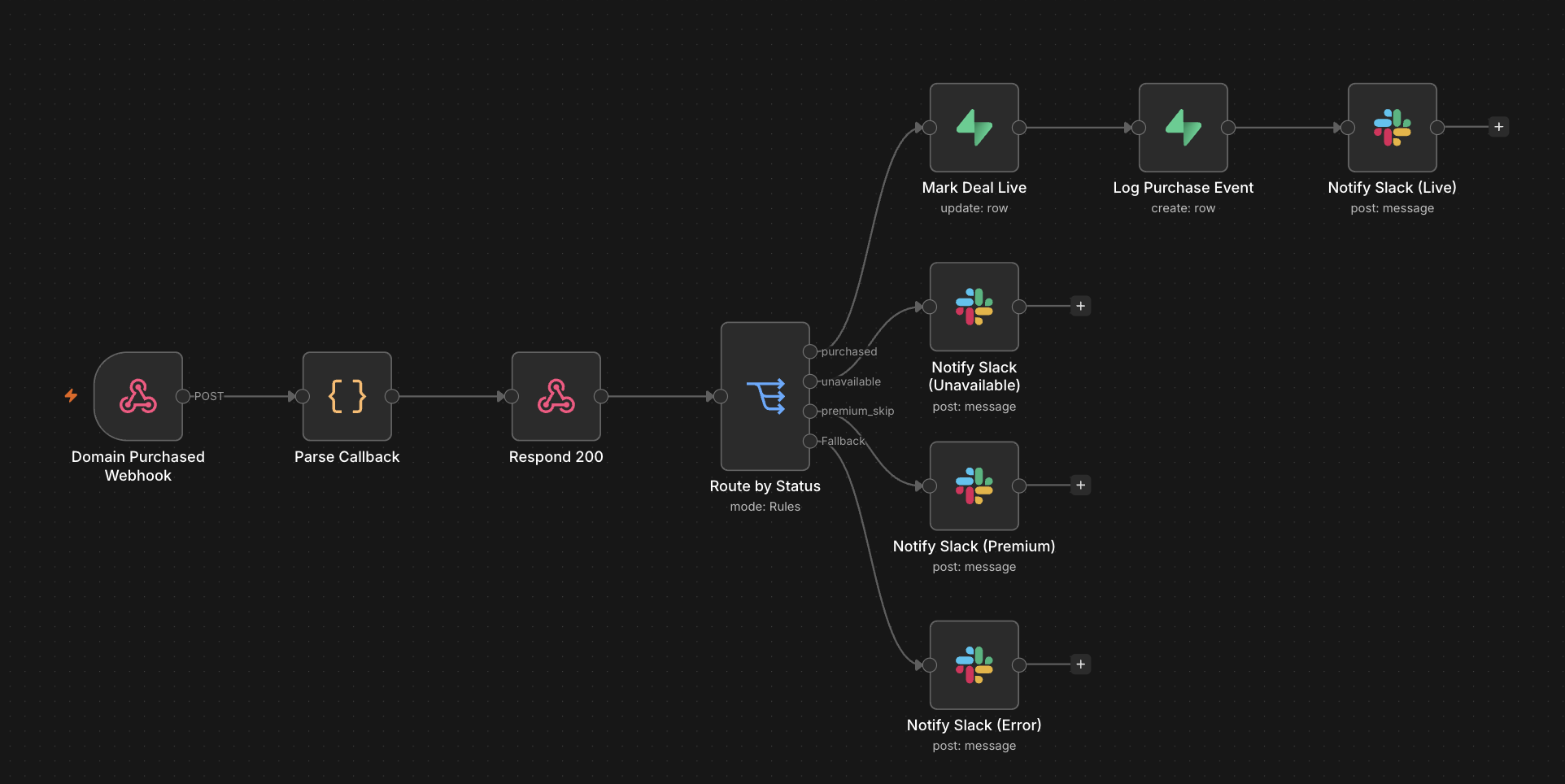Click the 'Respond 200' label
The height and width of the screenshot is (784, 1565).
click(556, 457)
